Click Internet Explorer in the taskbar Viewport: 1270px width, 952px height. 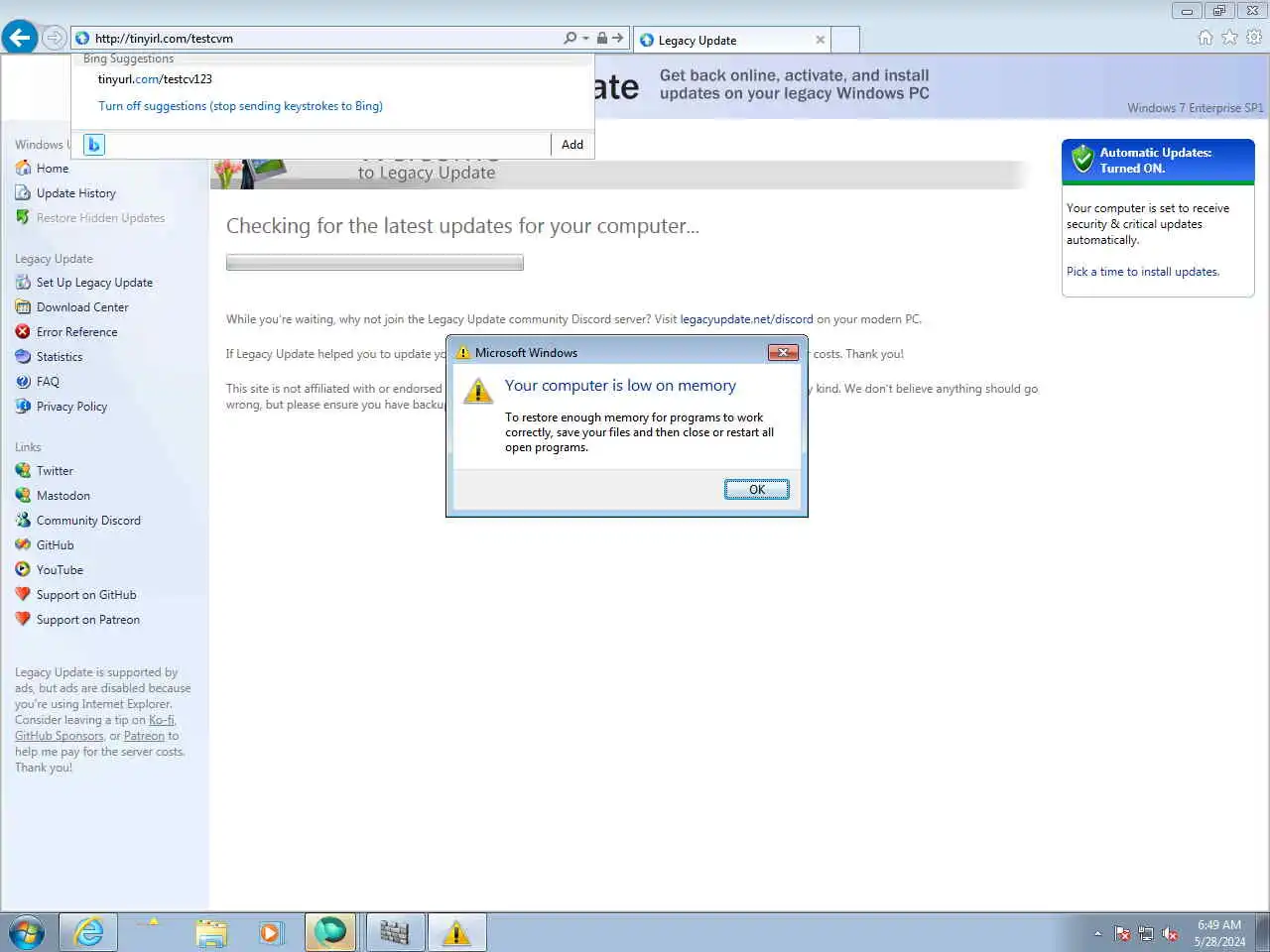pos(89,933)
